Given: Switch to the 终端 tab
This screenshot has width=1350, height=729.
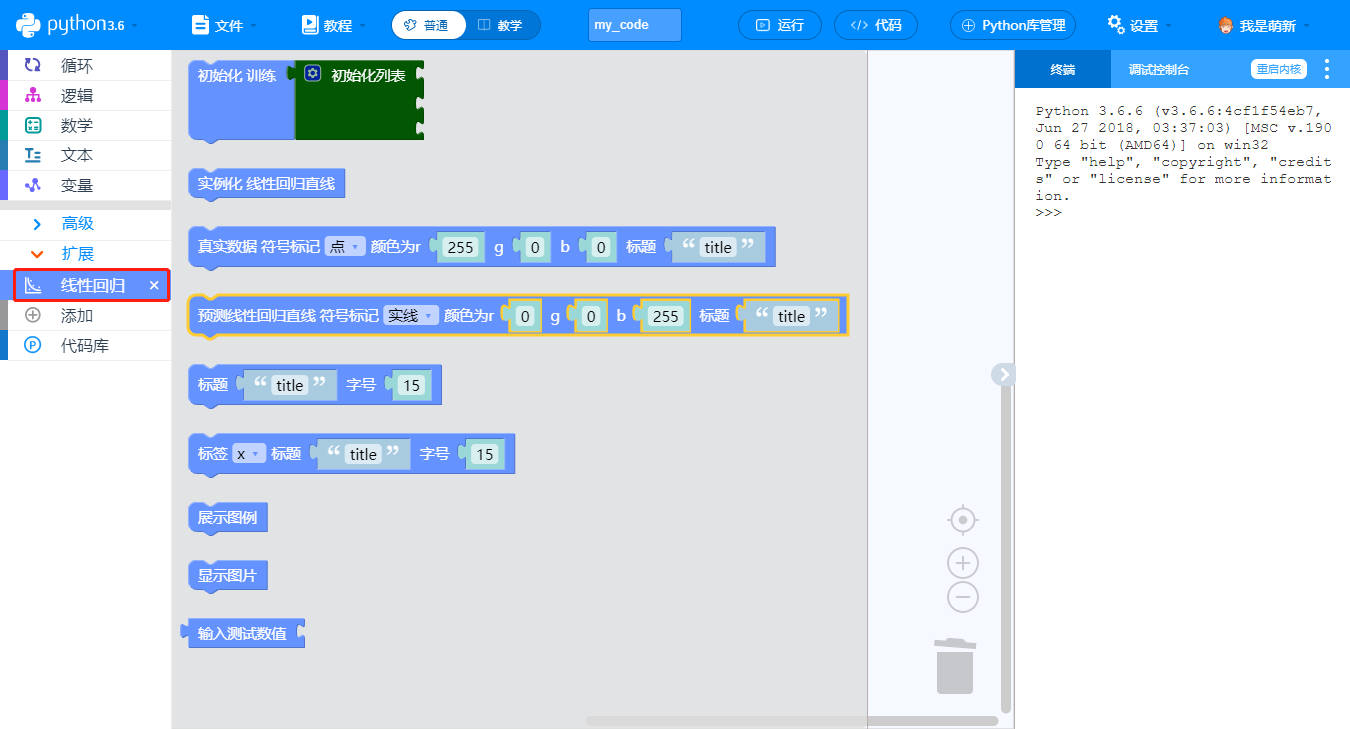Looking at the screenshot, I should pyautogui.click(x=1062, y=69).
